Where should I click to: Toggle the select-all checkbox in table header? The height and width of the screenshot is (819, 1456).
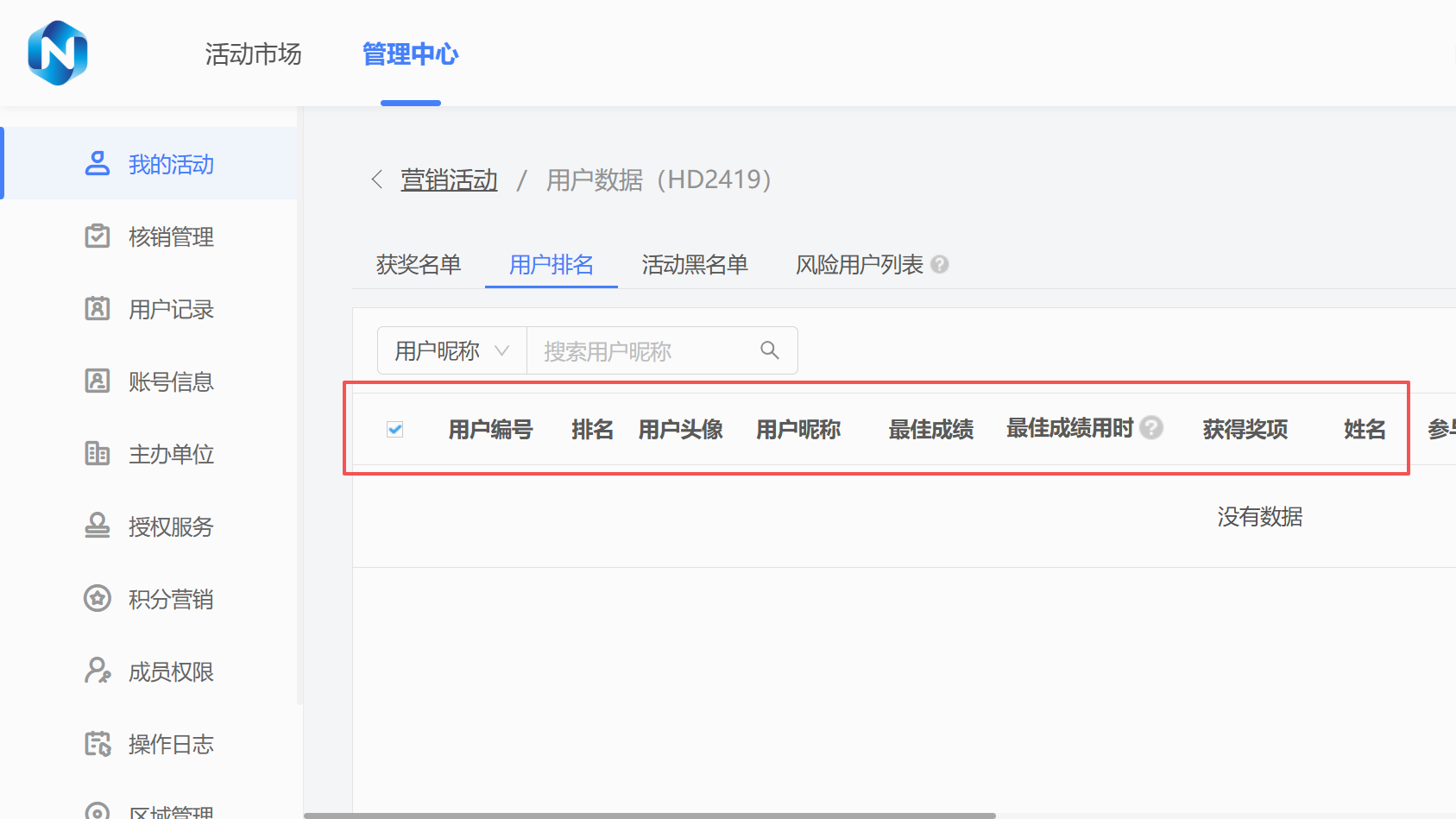click(x=395, y=429)
